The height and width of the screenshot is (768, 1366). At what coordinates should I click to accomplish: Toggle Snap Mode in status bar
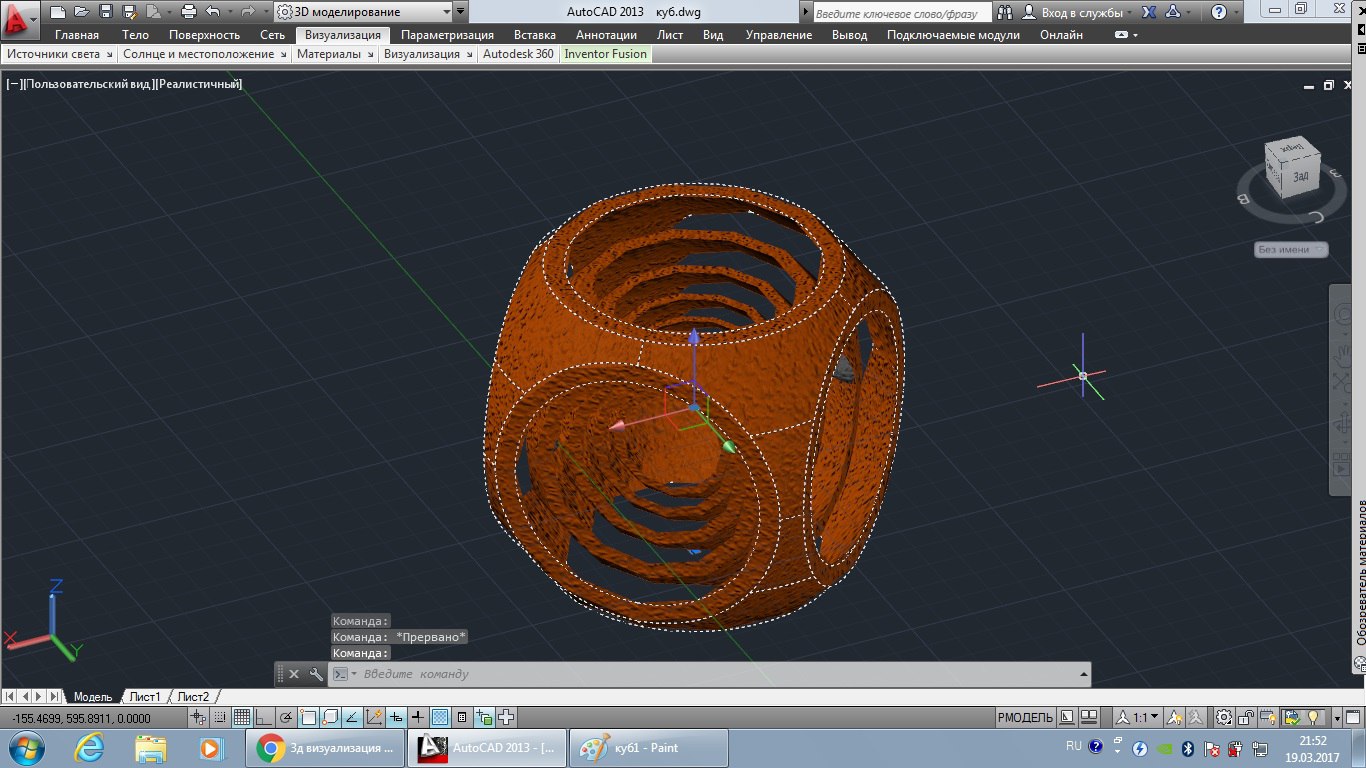point(219,717)
